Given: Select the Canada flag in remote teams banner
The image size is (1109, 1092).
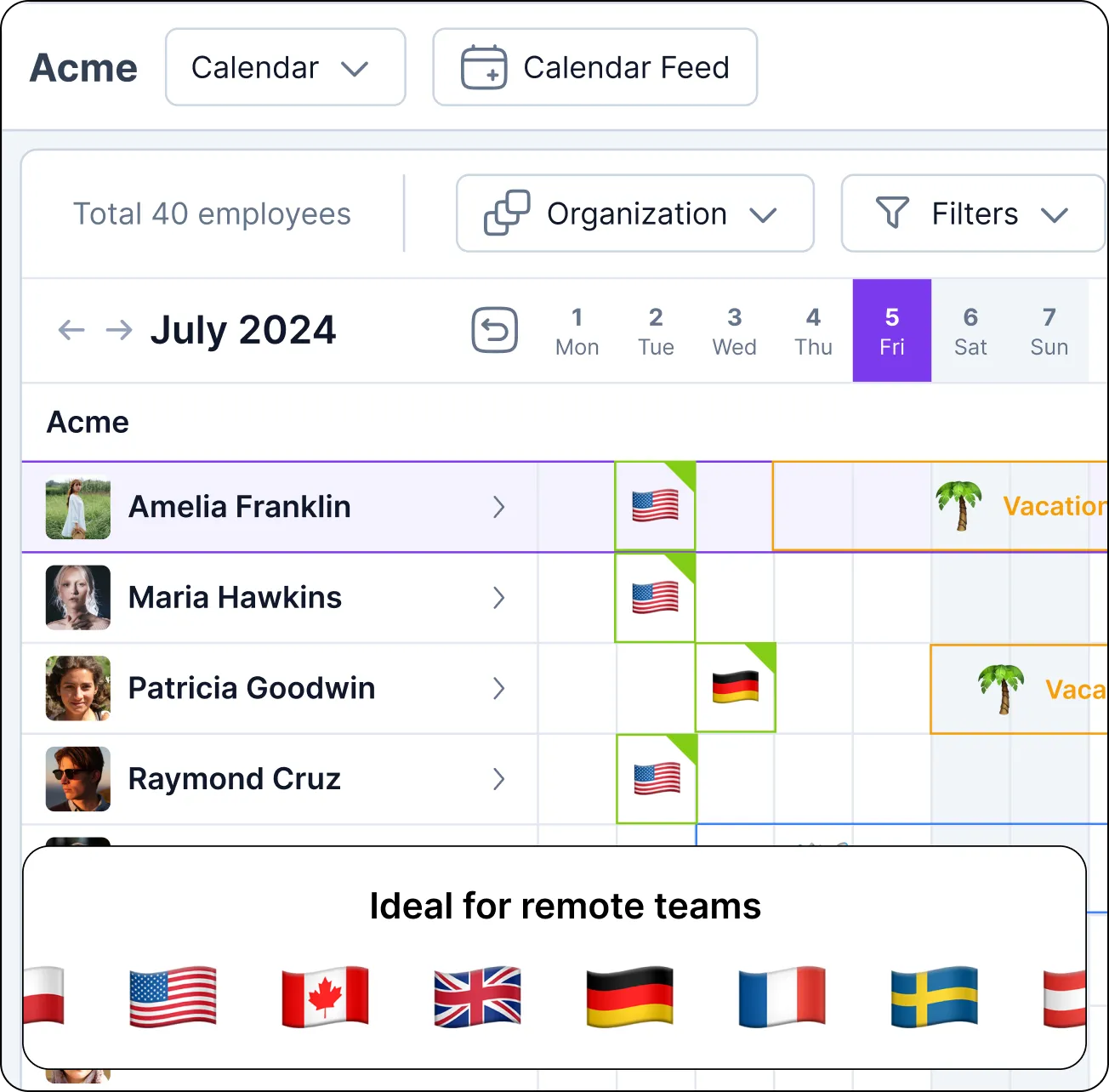Looking at the screenshot, I should pos(325,996).
